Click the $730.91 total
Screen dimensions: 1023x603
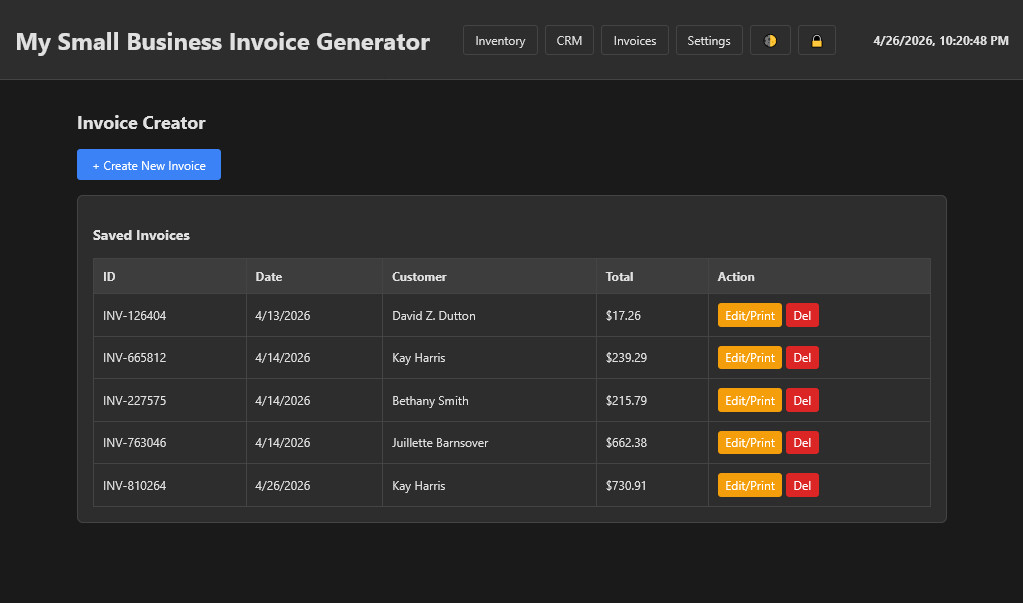[x=626, y=486]
